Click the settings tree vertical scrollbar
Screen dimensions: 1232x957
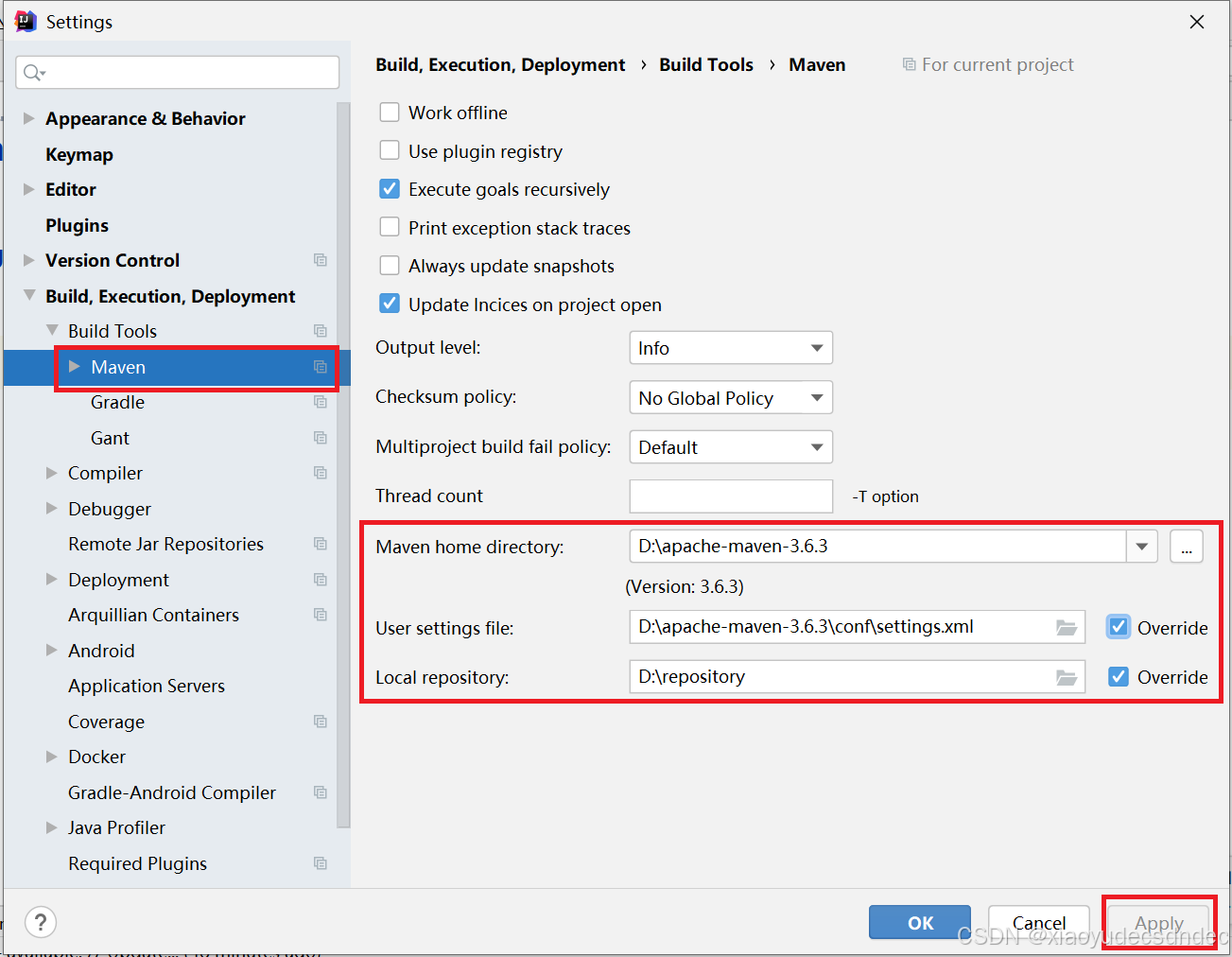[343, 465]
